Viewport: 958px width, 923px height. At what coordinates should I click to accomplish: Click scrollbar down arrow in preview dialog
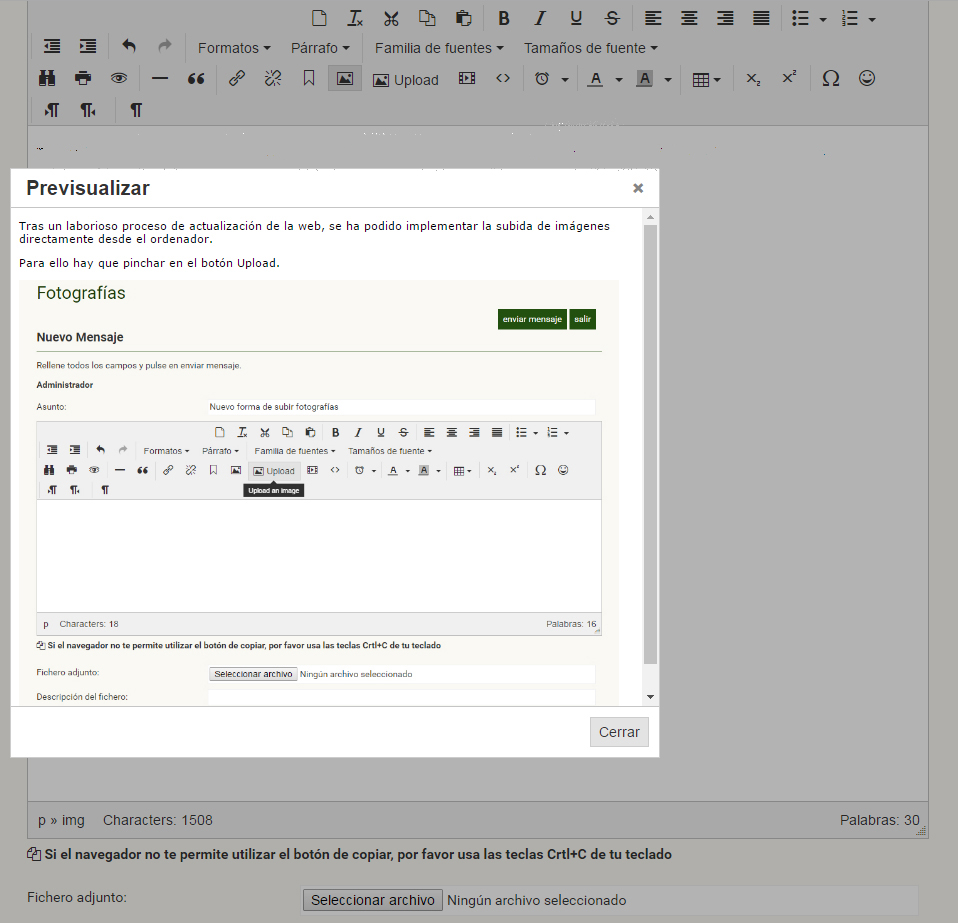point(650,697)
